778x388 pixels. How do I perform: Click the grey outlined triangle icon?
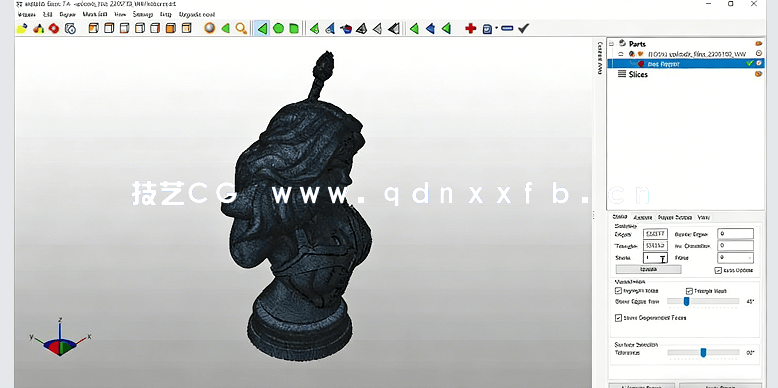point(378,28)
